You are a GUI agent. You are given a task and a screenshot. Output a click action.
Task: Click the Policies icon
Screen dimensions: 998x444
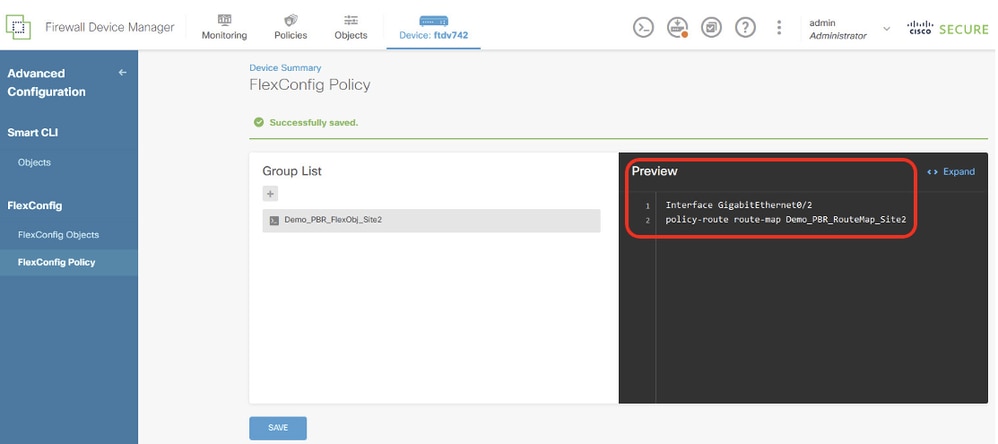coord(291,20)
